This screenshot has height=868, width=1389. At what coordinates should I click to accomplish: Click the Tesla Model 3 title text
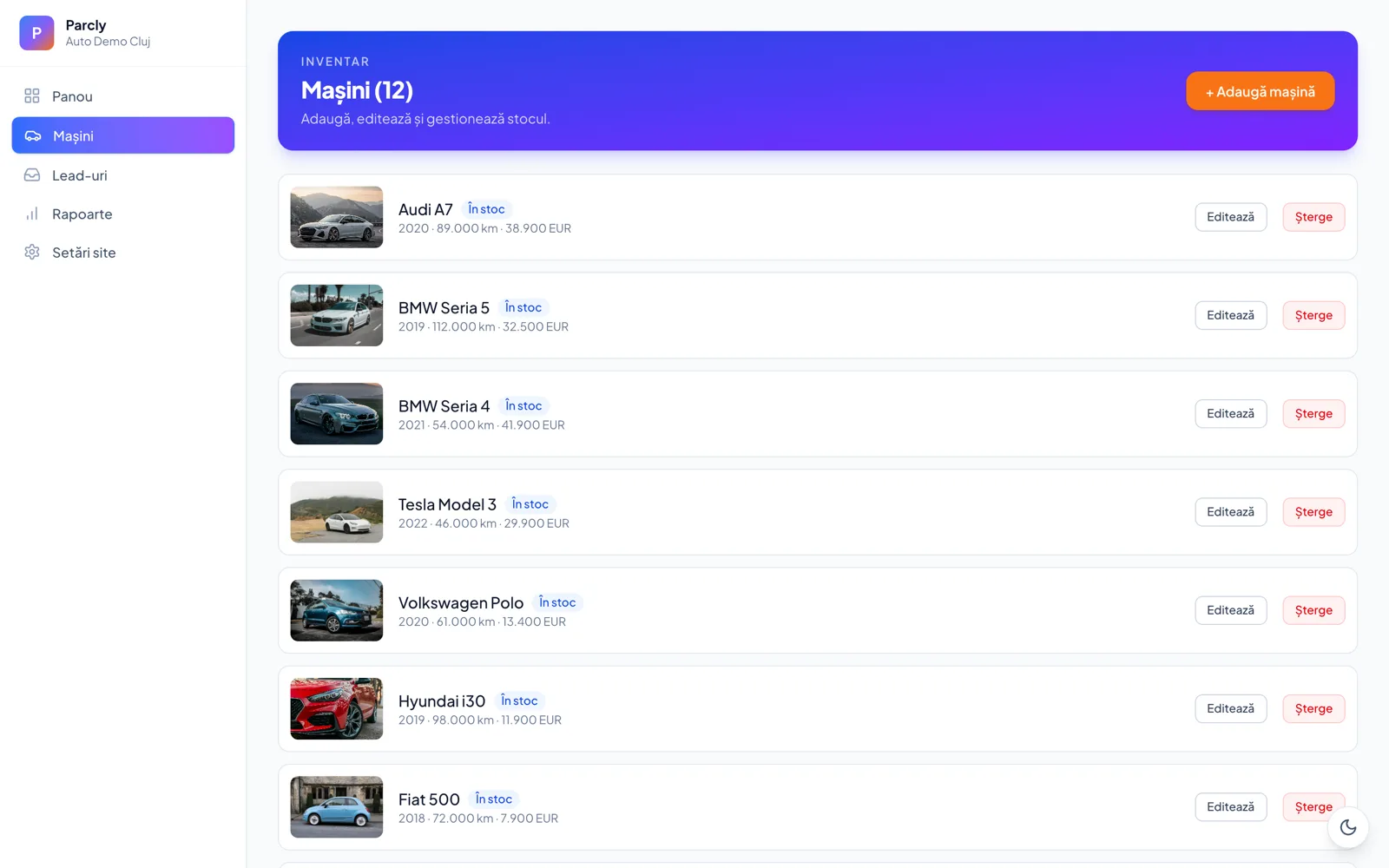[447, 504]
